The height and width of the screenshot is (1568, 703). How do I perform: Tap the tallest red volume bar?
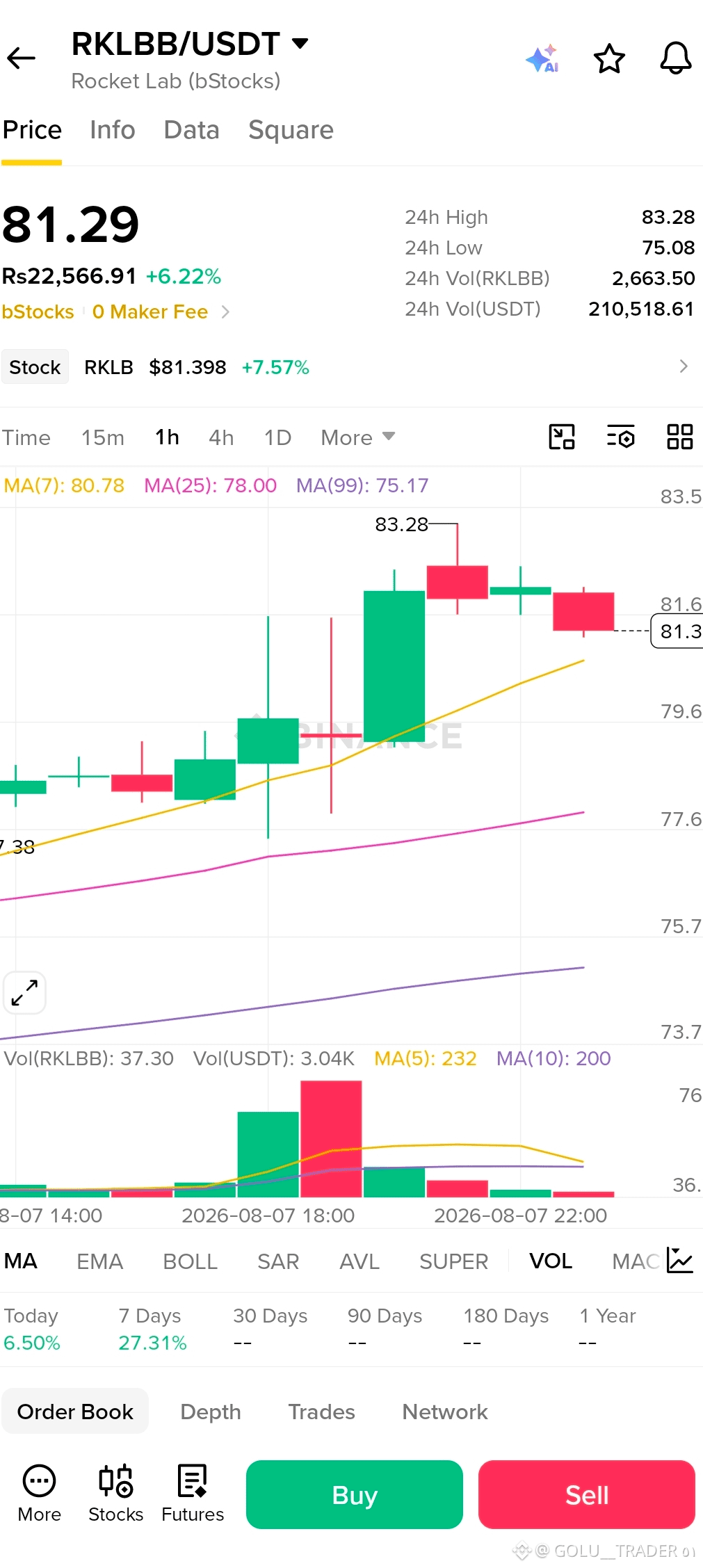[x=331, y=1138]
